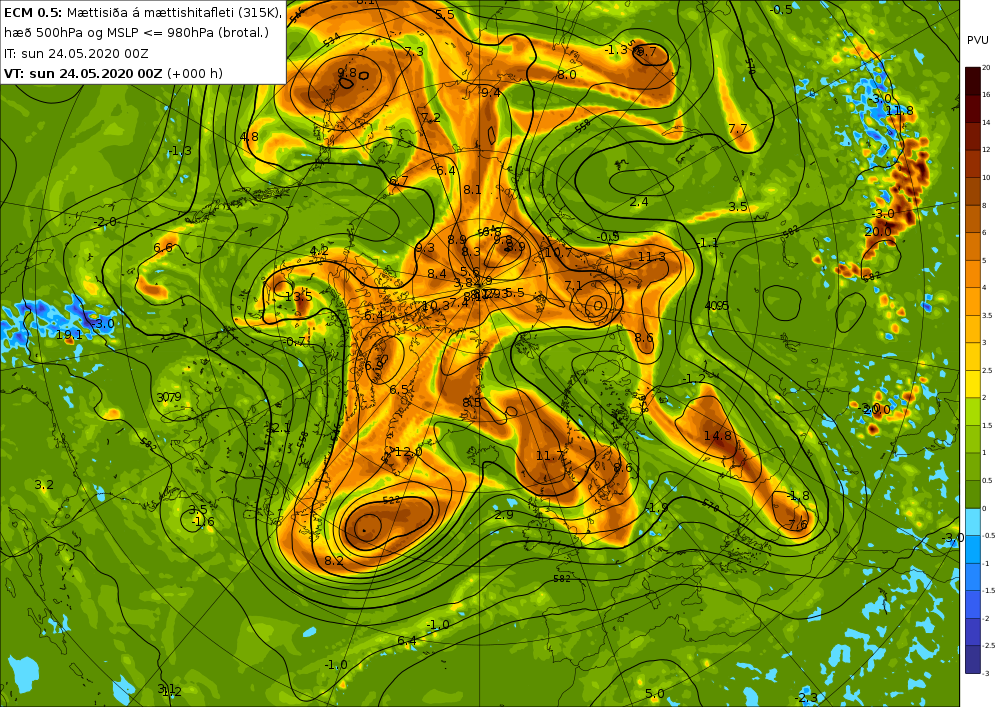Click the map value label 12.0

pyautogui.click(x=408, y=451)
